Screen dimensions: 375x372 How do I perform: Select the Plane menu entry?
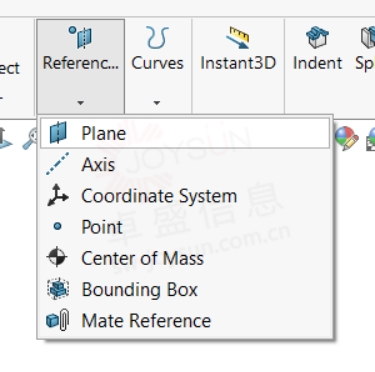[185, 133]
